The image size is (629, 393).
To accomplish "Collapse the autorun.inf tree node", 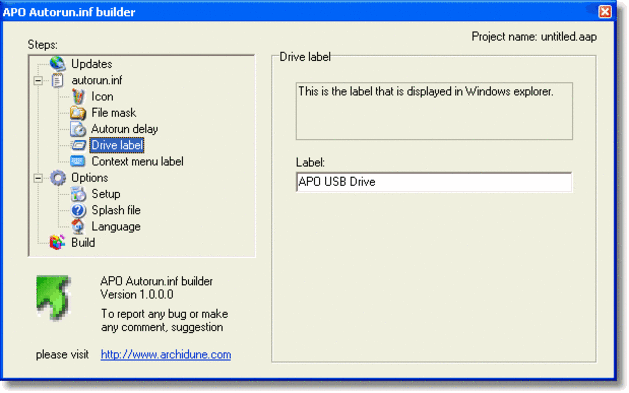I will [x=38, y=81].
